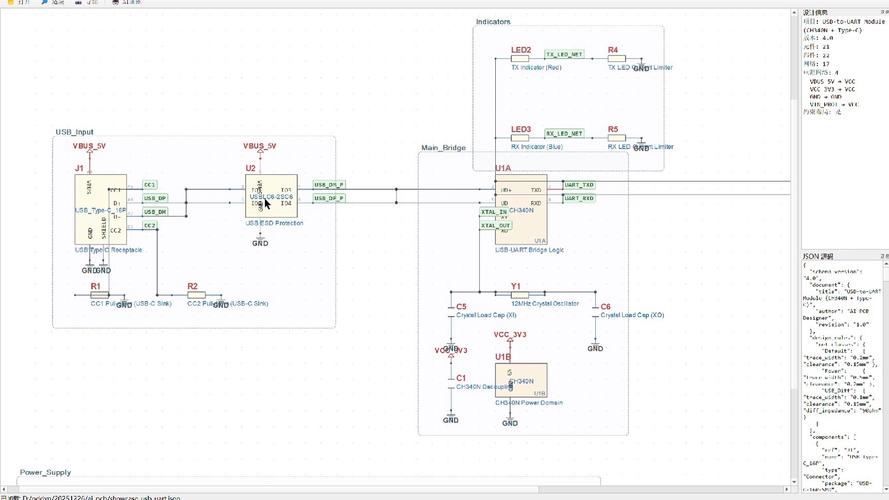The width and height of the screenshot is (889, 500).
Task: Click the Power_Supply group title
Action: pos(45,472)
